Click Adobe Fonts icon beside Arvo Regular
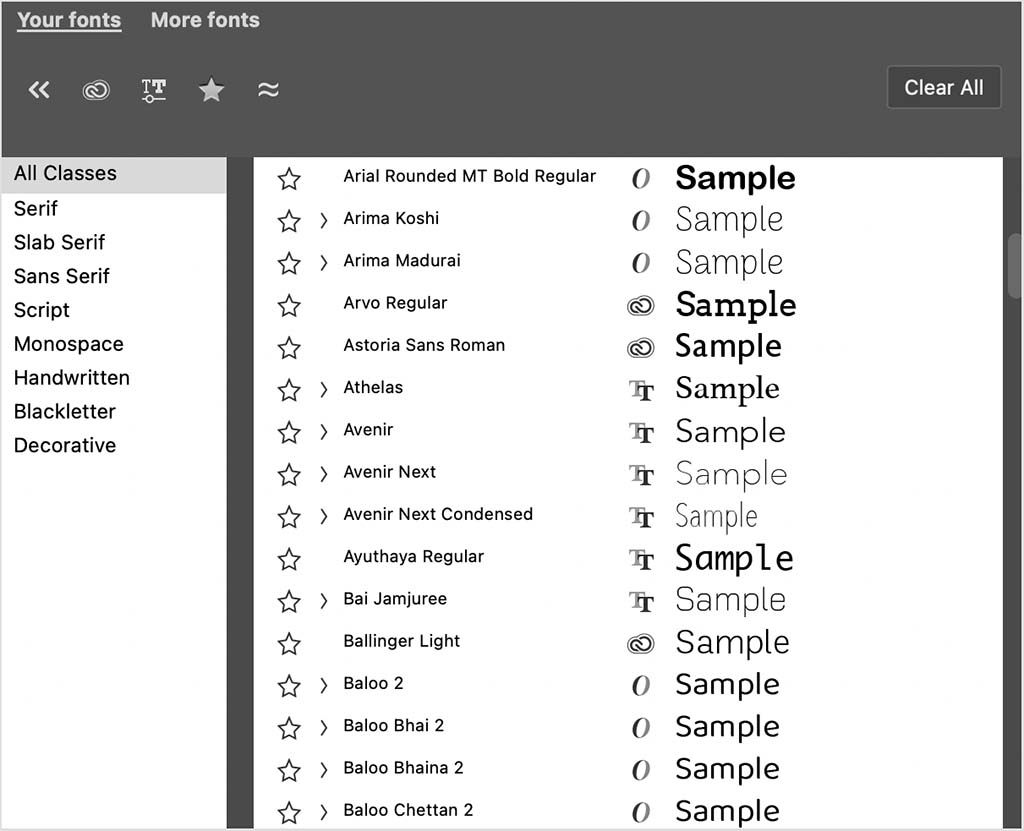 [641, 306]
